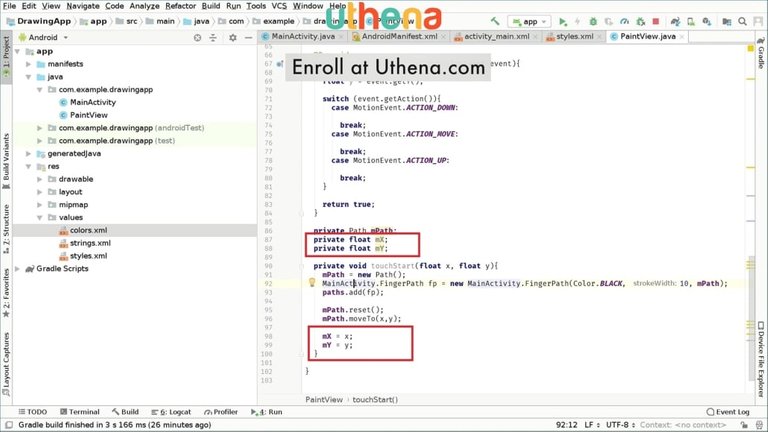Toggle the Layout Captures side panel
This screenshot has height=432, width=768.
(x=6, y=364)
